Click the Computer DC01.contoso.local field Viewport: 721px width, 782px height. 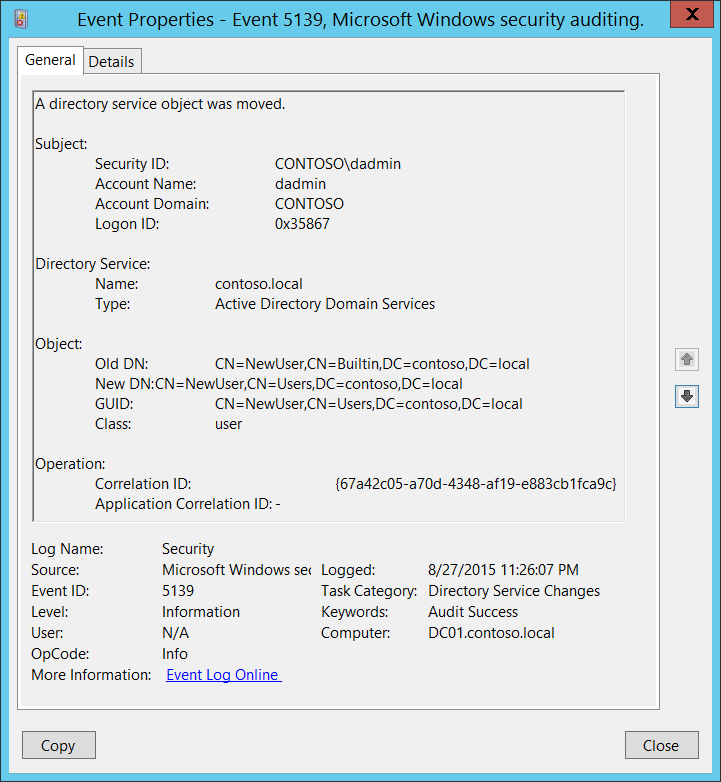pos(491,633)
